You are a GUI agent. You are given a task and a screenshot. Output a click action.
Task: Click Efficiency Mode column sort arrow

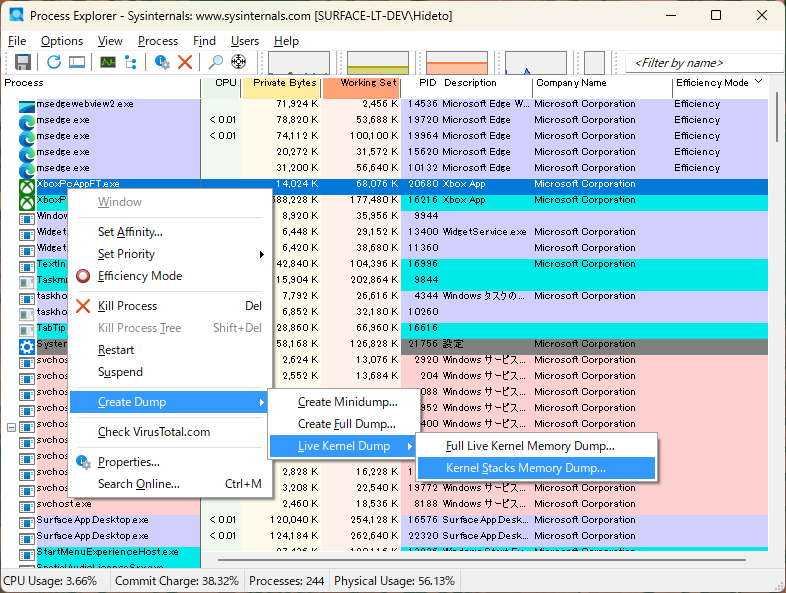click(758, 81)
